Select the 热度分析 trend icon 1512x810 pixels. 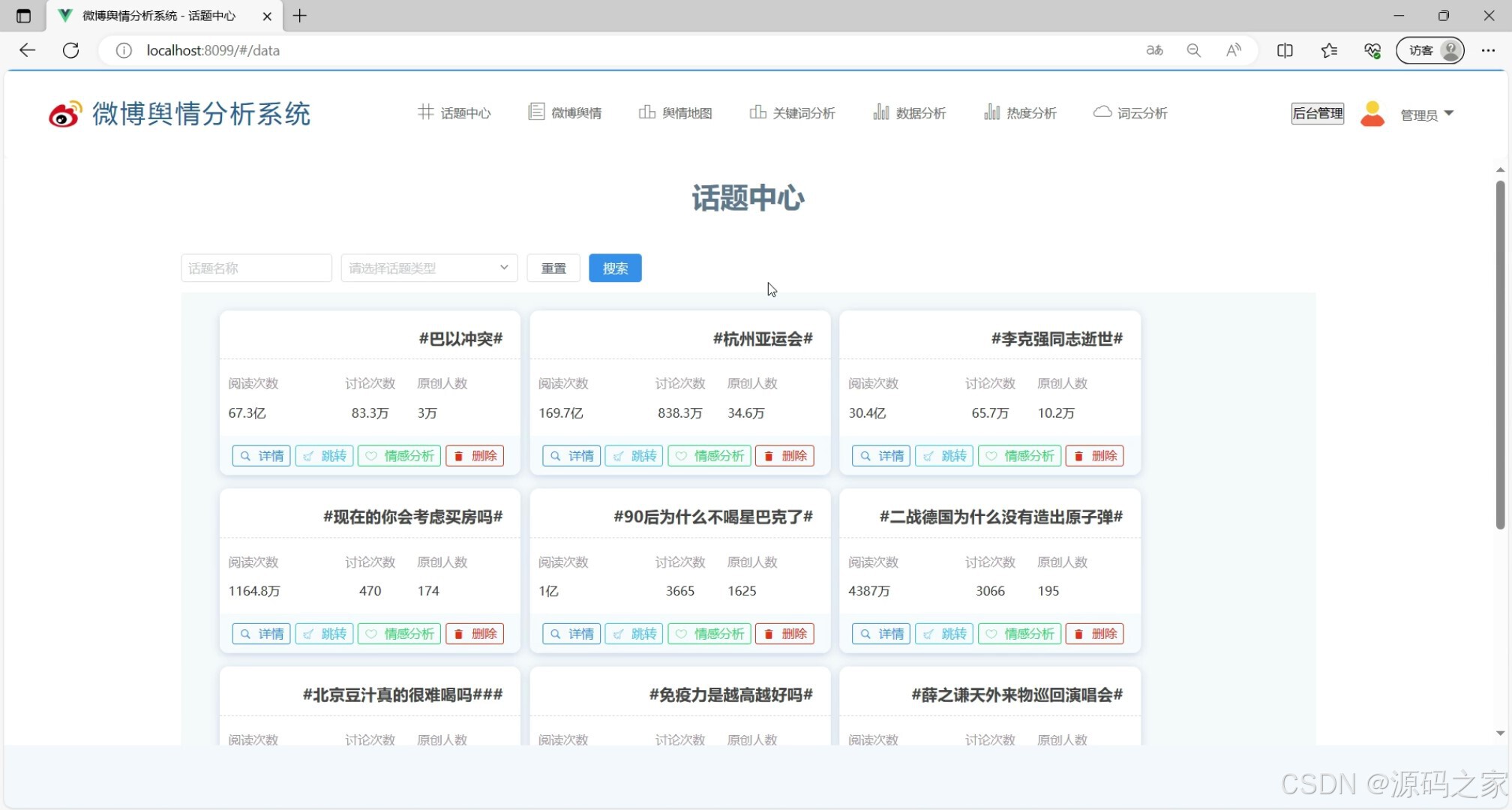pos(991,111)
